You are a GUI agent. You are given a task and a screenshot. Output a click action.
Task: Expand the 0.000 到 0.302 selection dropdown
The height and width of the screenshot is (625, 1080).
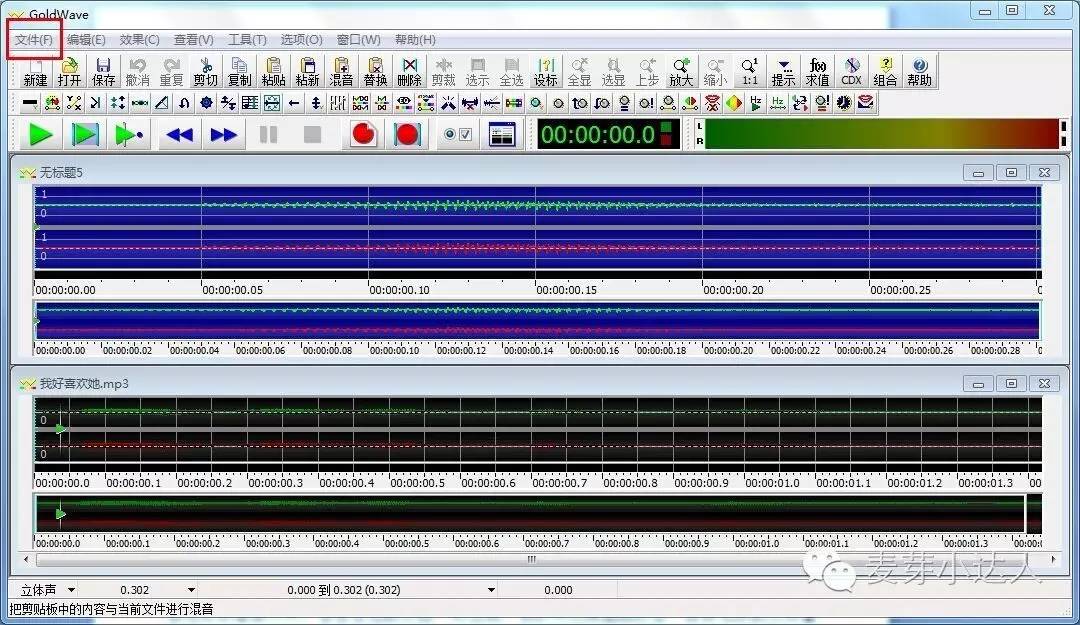coord(491,590)
